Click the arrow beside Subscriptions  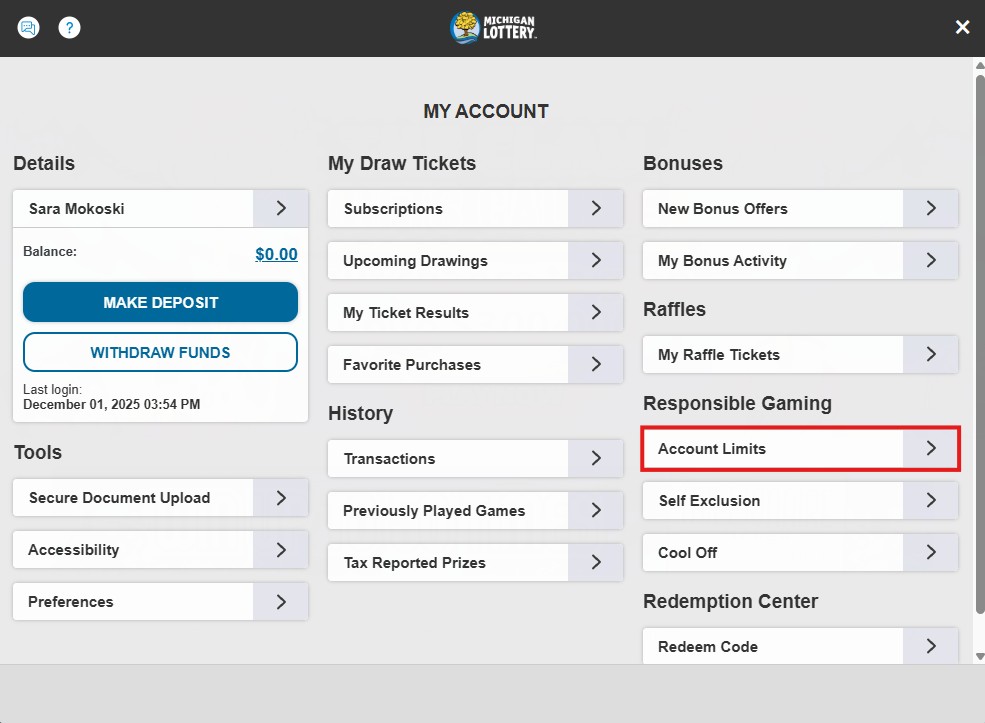coord(596,209)
